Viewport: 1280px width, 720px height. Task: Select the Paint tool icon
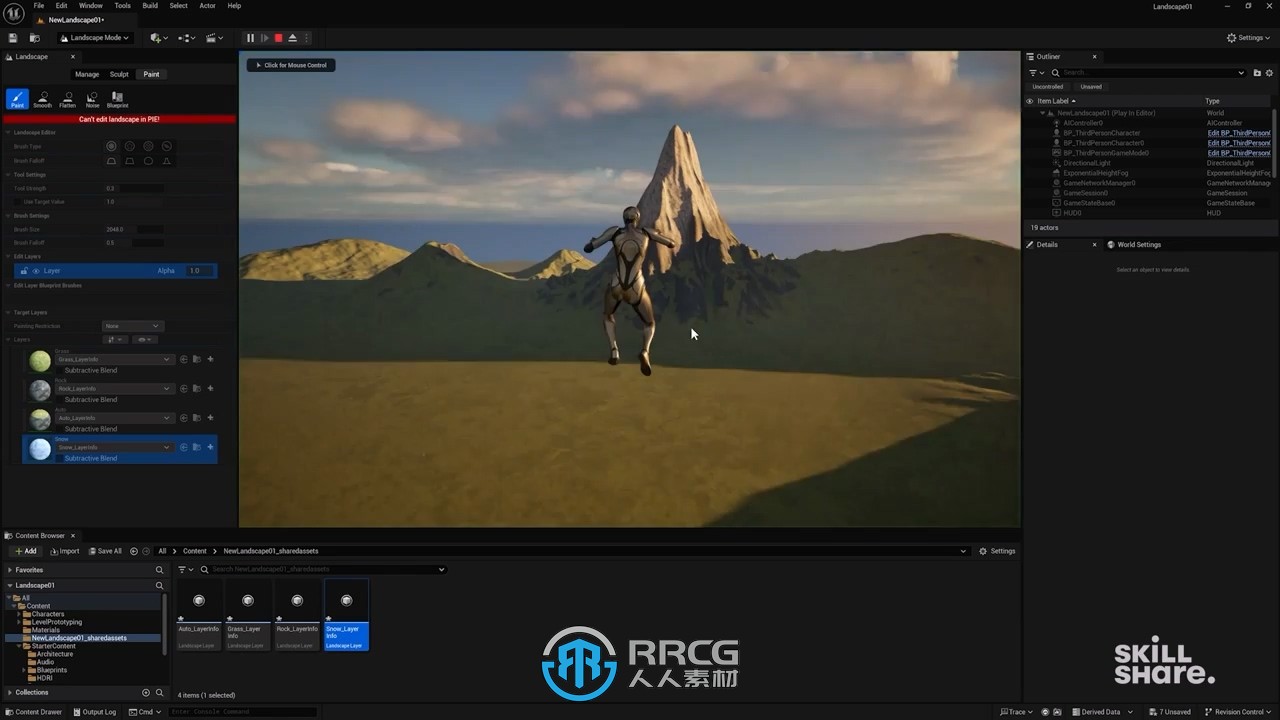17,98
